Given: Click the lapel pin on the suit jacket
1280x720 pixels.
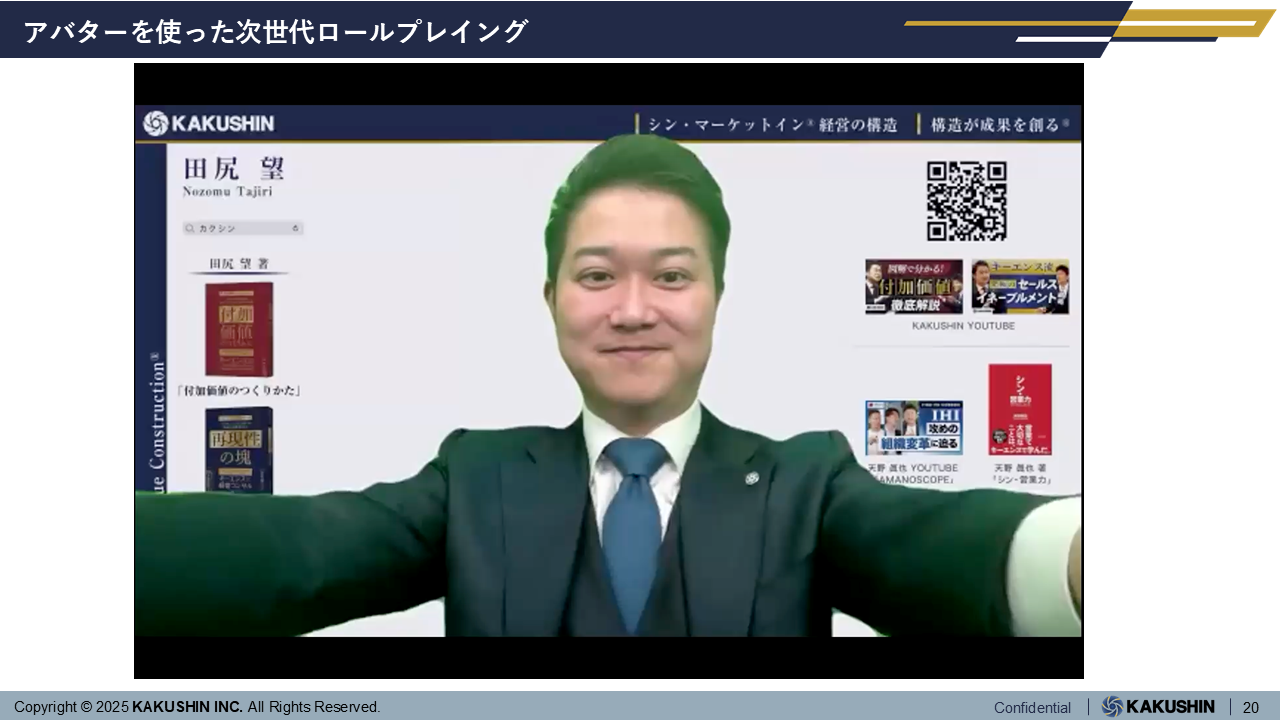Looking at the screenshot, I should pyautogui.click(x=752, y=478).
